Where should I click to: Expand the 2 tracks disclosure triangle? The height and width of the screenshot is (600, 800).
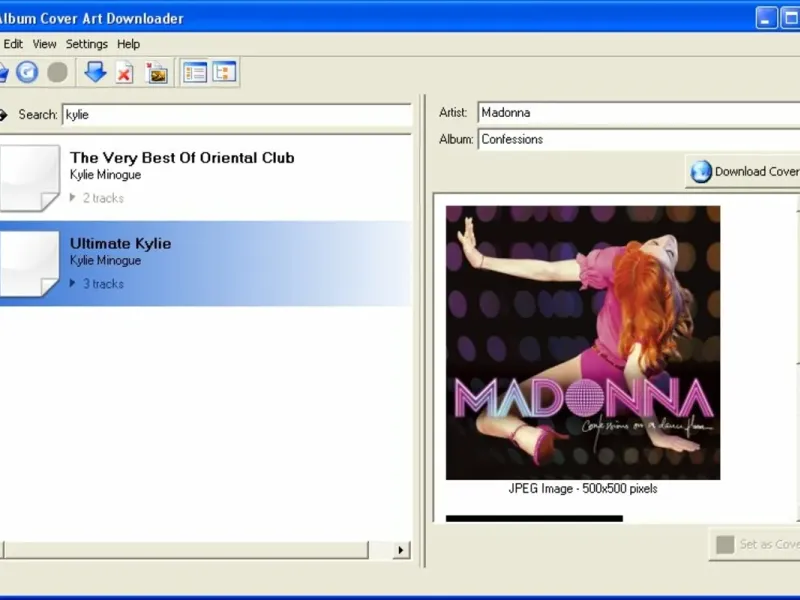pos(72,197)
